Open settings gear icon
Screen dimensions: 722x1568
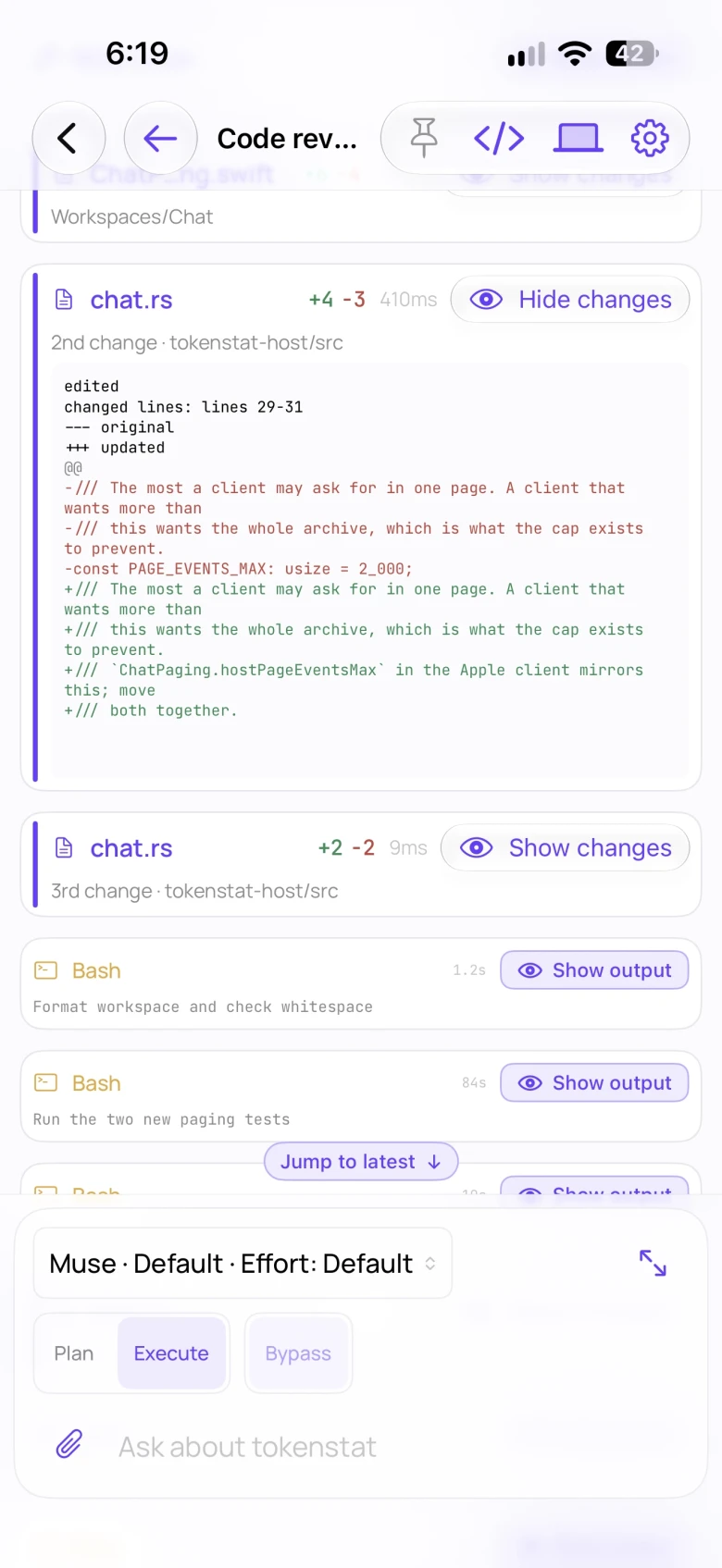click(650, 139)
